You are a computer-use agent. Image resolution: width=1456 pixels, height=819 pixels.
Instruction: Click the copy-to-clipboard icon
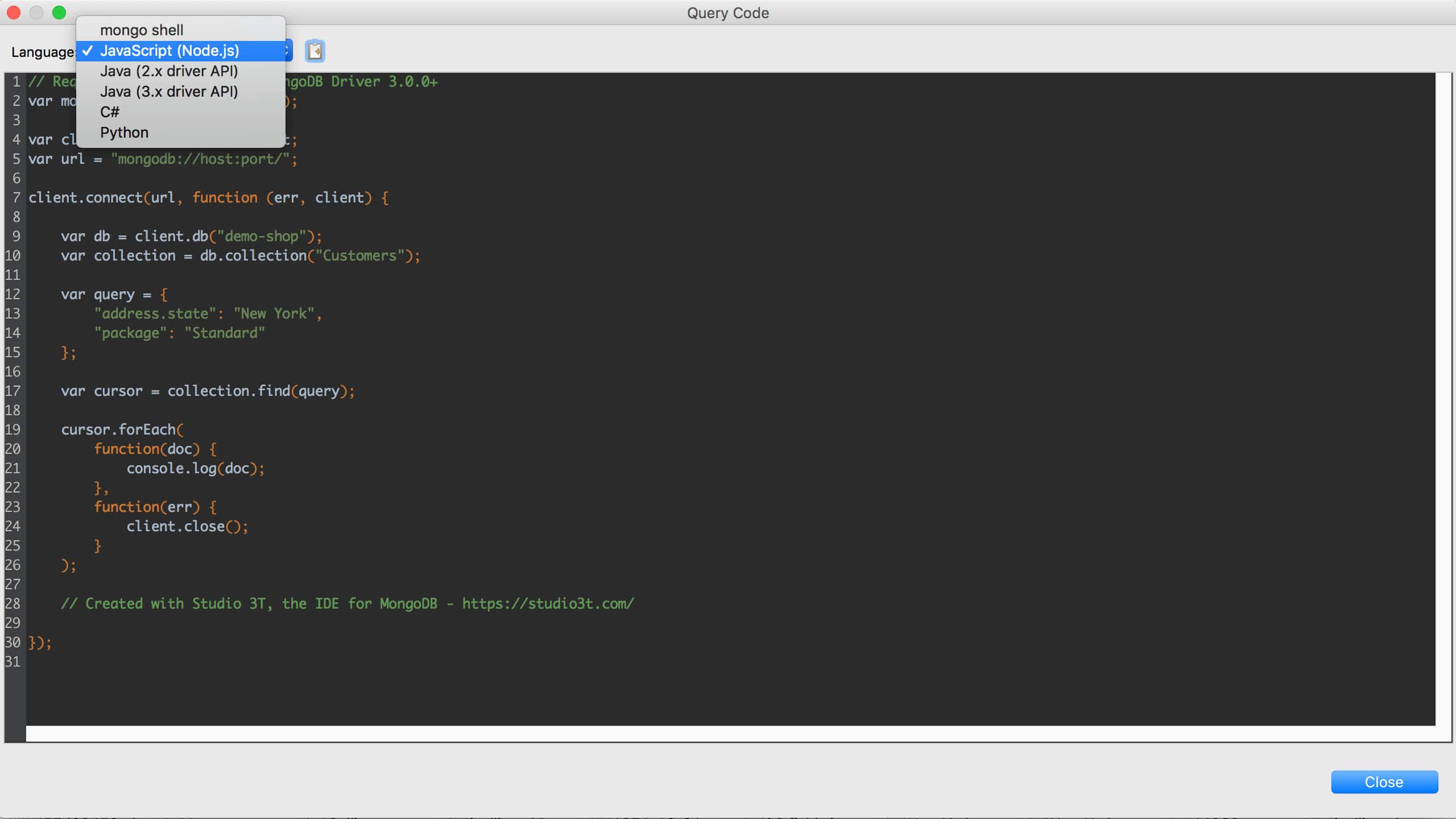pyautogui.click(x=315, y=51)
